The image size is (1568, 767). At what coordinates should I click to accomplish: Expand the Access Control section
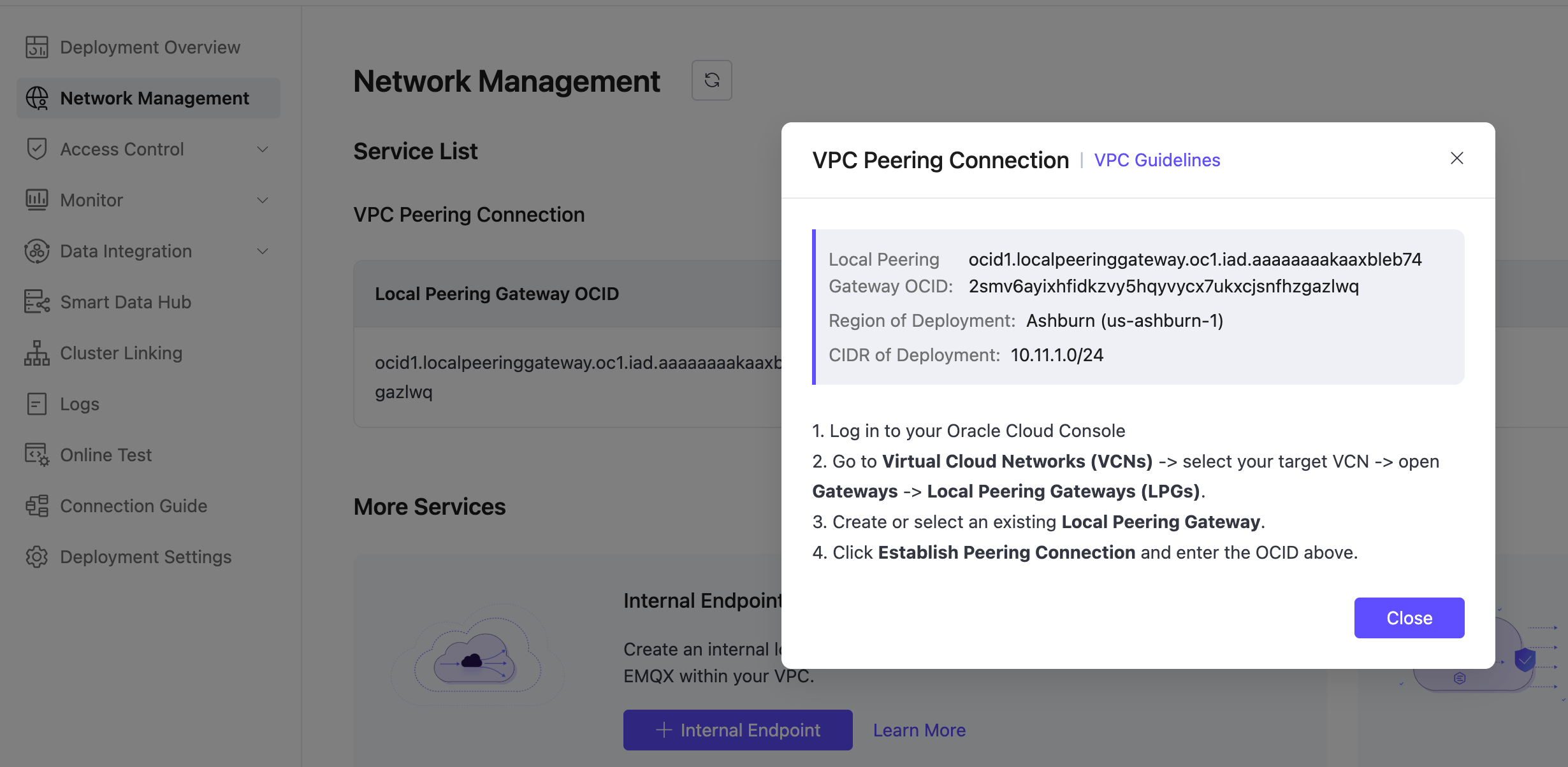(x=263, y=149)
